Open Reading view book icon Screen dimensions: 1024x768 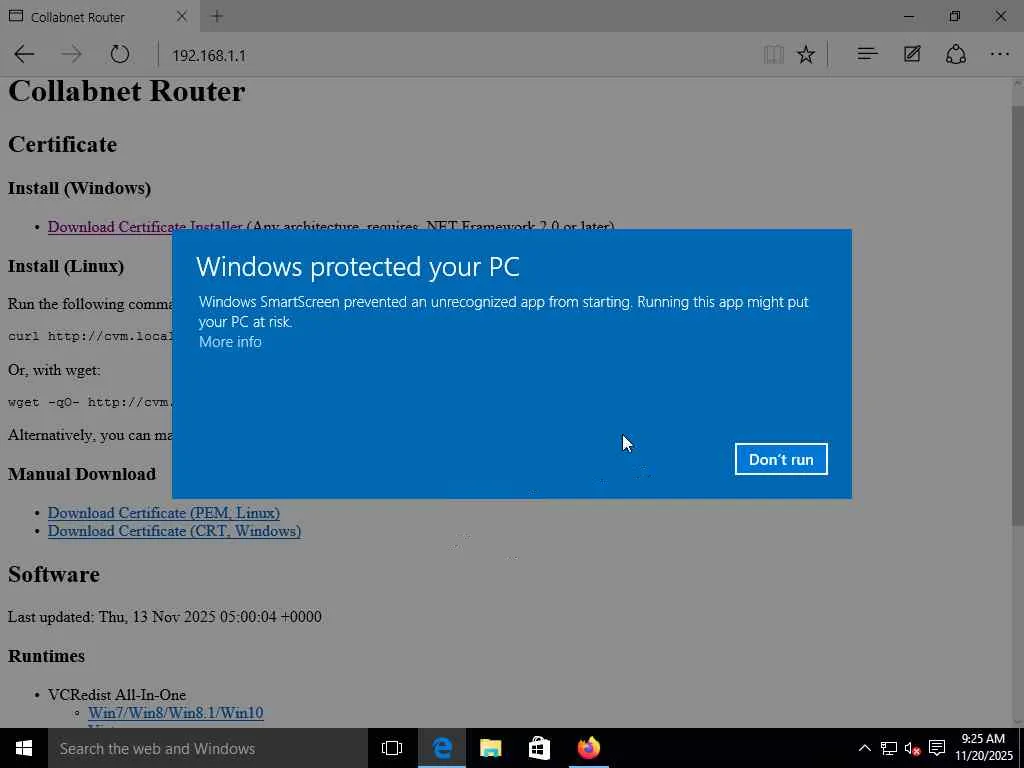point(774,54)
